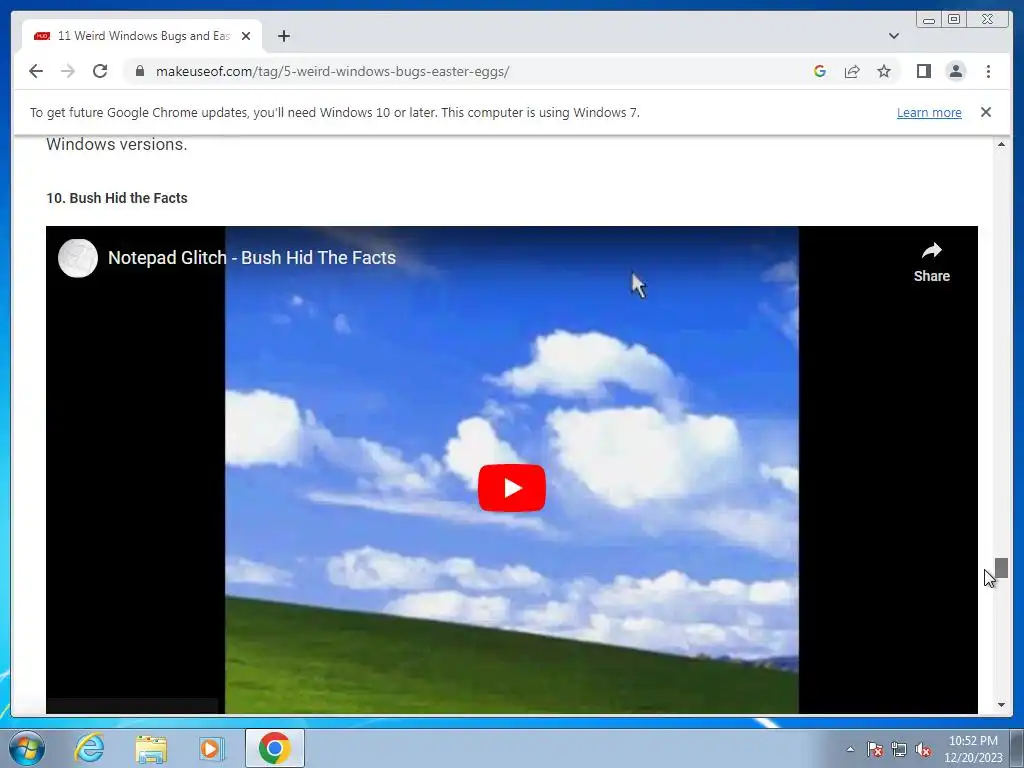Reload the current page

100,71
